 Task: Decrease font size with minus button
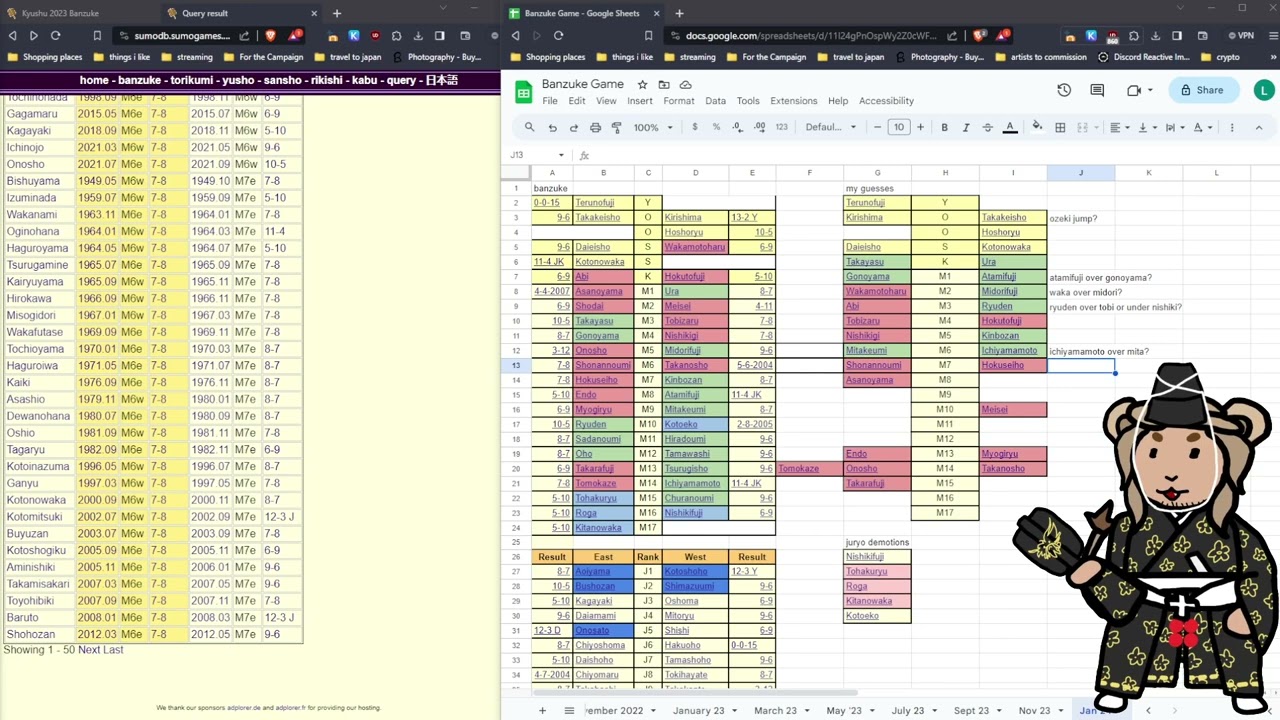(x=877, y=127)
